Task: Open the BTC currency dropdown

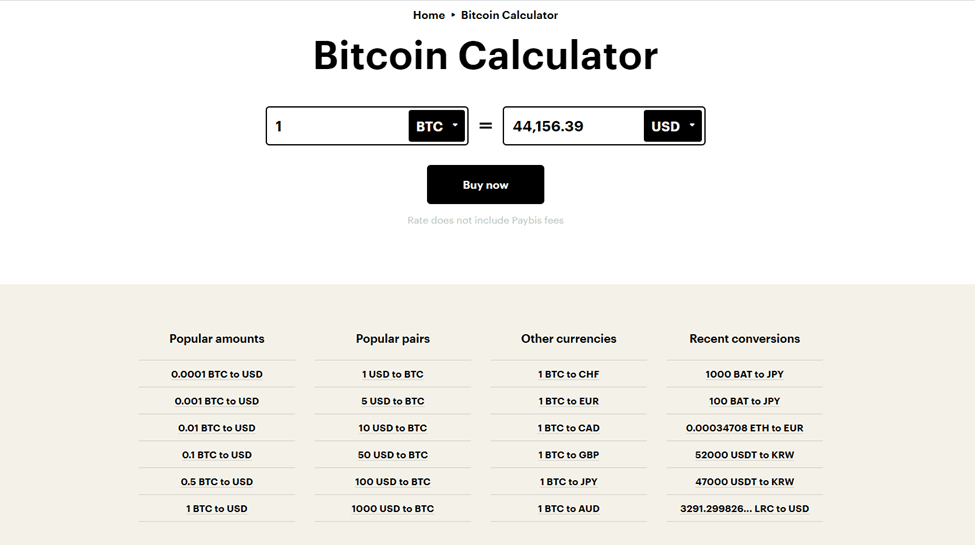Action: pyautogui.click(x=437, y=126)
